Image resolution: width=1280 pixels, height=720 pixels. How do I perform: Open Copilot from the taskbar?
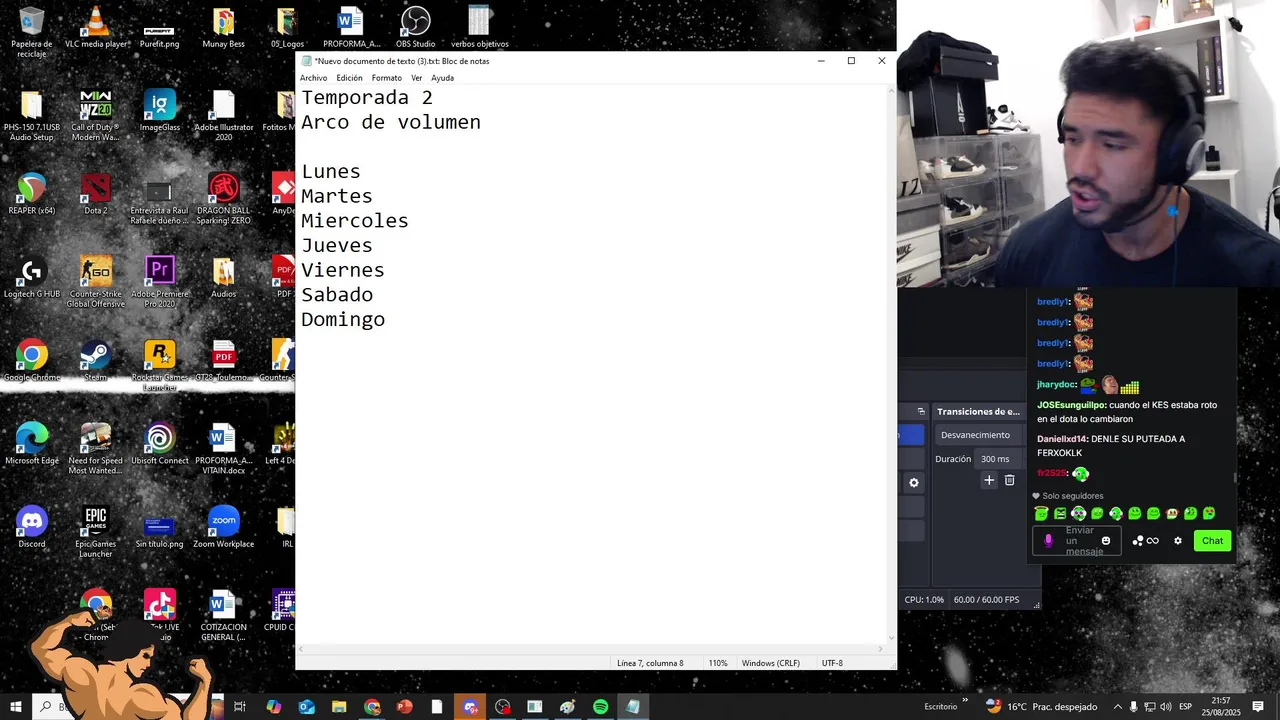(274, 707)
